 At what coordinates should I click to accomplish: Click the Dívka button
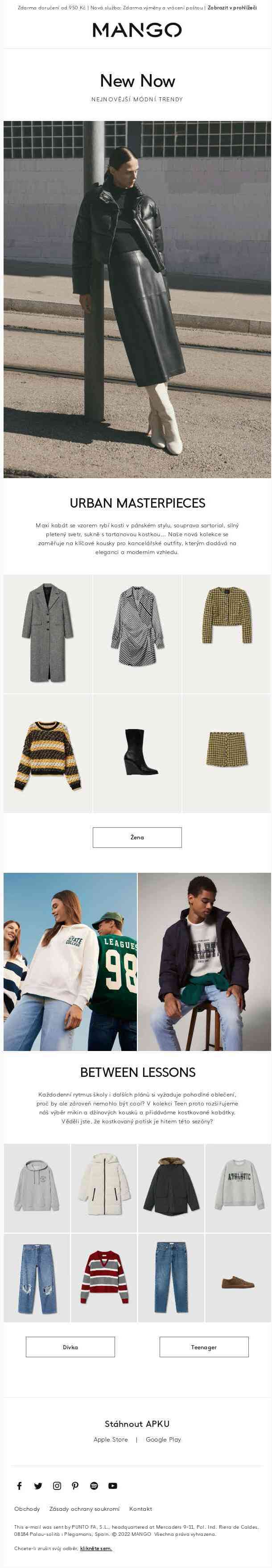click(x=70, y=1347)
